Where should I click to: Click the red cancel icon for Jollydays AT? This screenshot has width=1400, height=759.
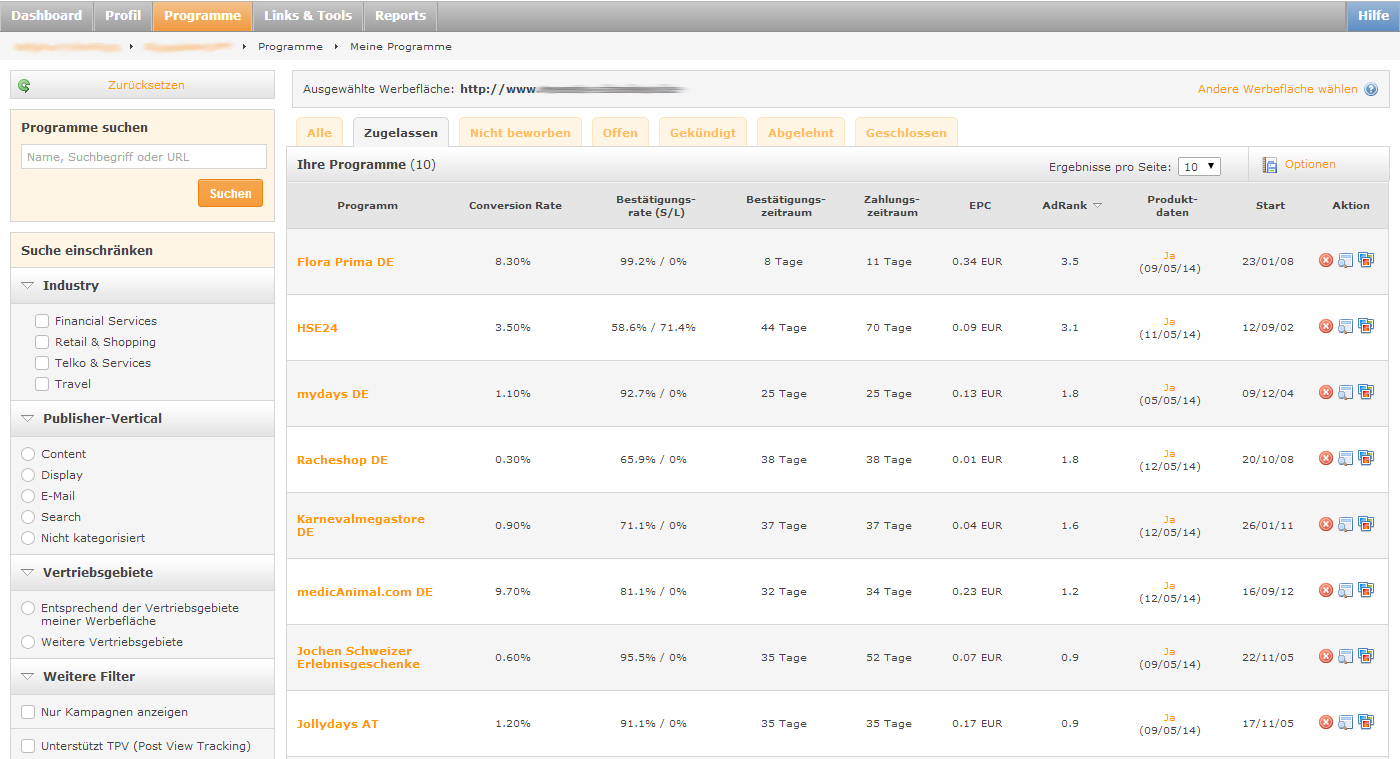pos(1326,722)
